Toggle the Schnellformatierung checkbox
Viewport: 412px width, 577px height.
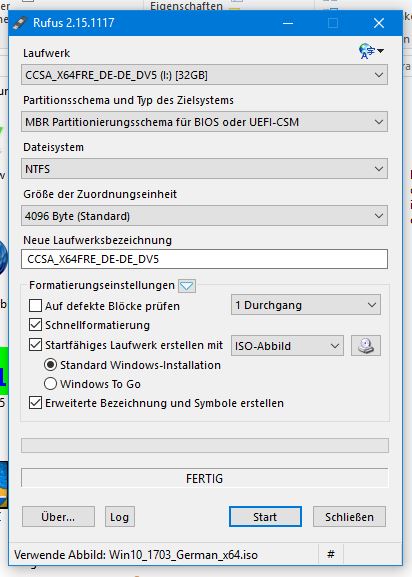(x=35, y=325)
